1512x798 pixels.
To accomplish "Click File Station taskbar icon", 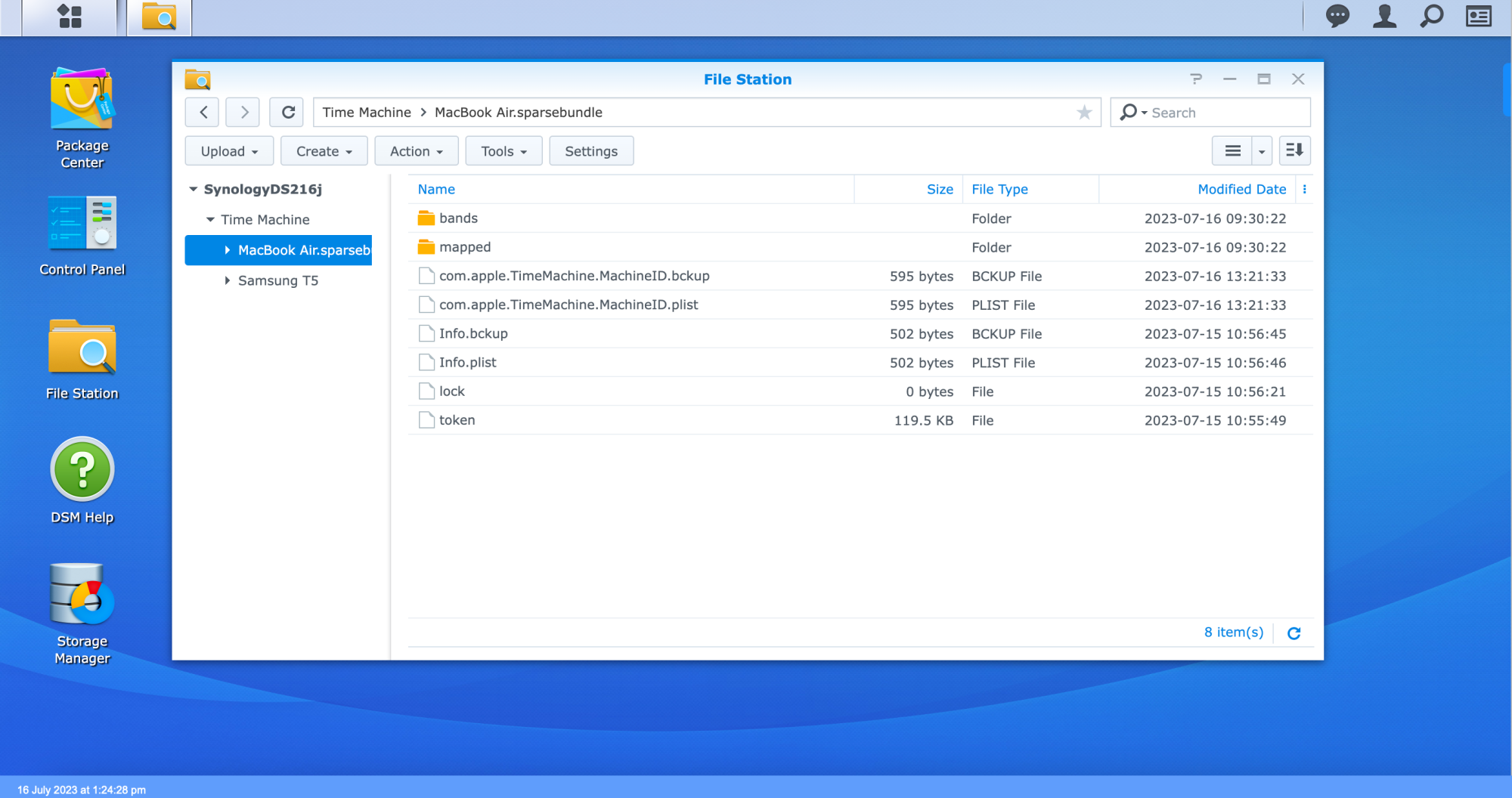I will coord(159,17).
